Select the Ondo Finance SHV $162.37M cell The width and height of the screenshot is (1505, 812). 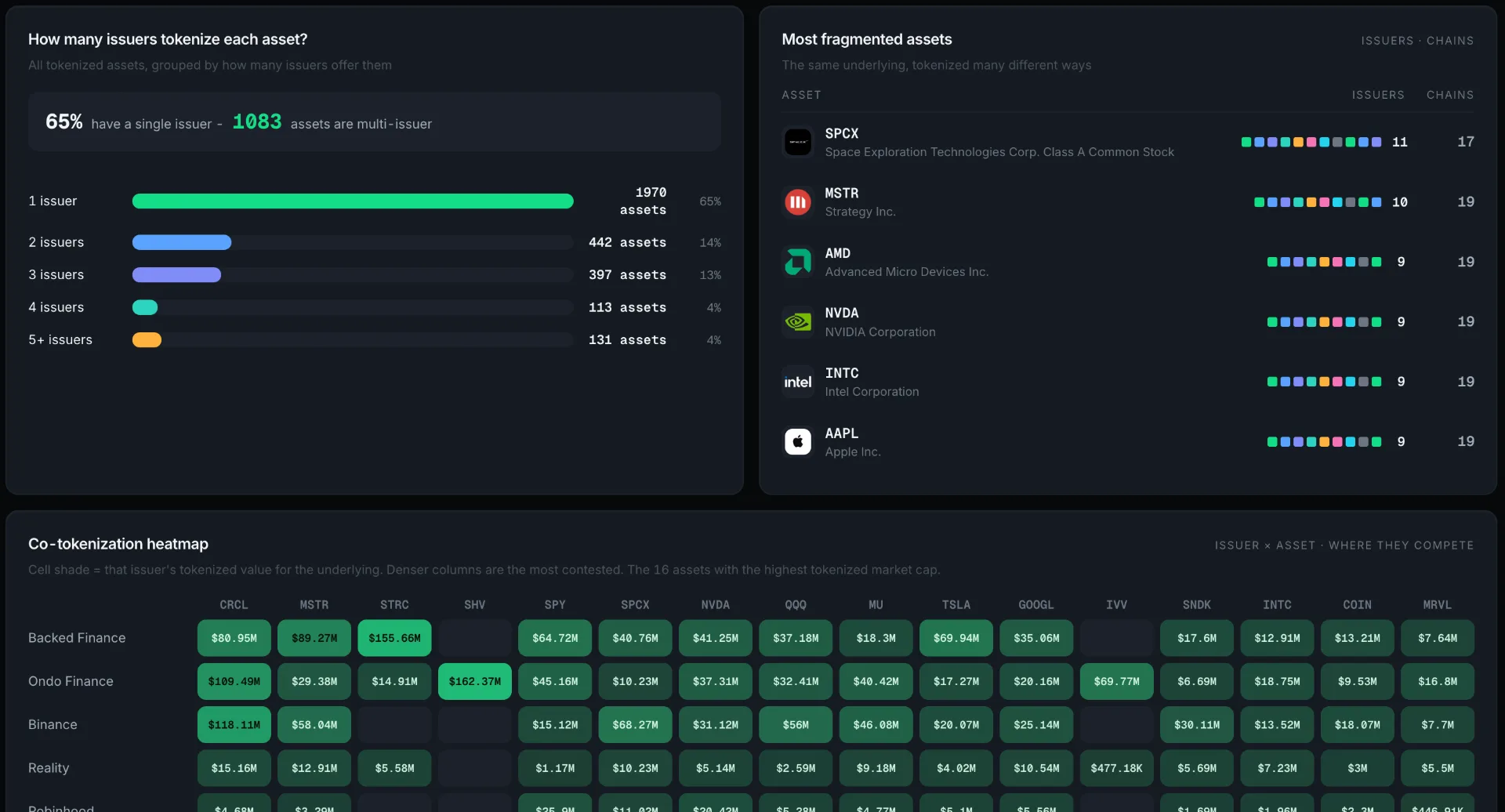(475, 682)
